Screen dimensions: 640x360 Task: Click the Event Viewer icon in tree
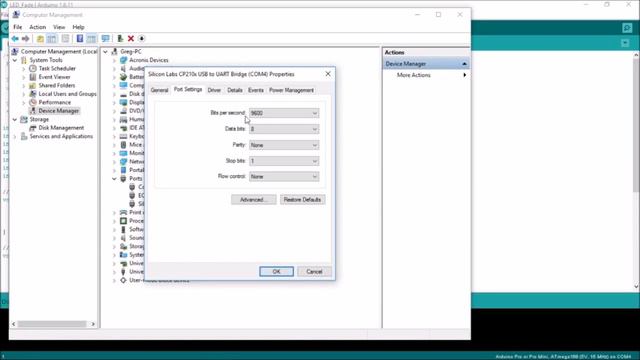(x=33, y=77)
